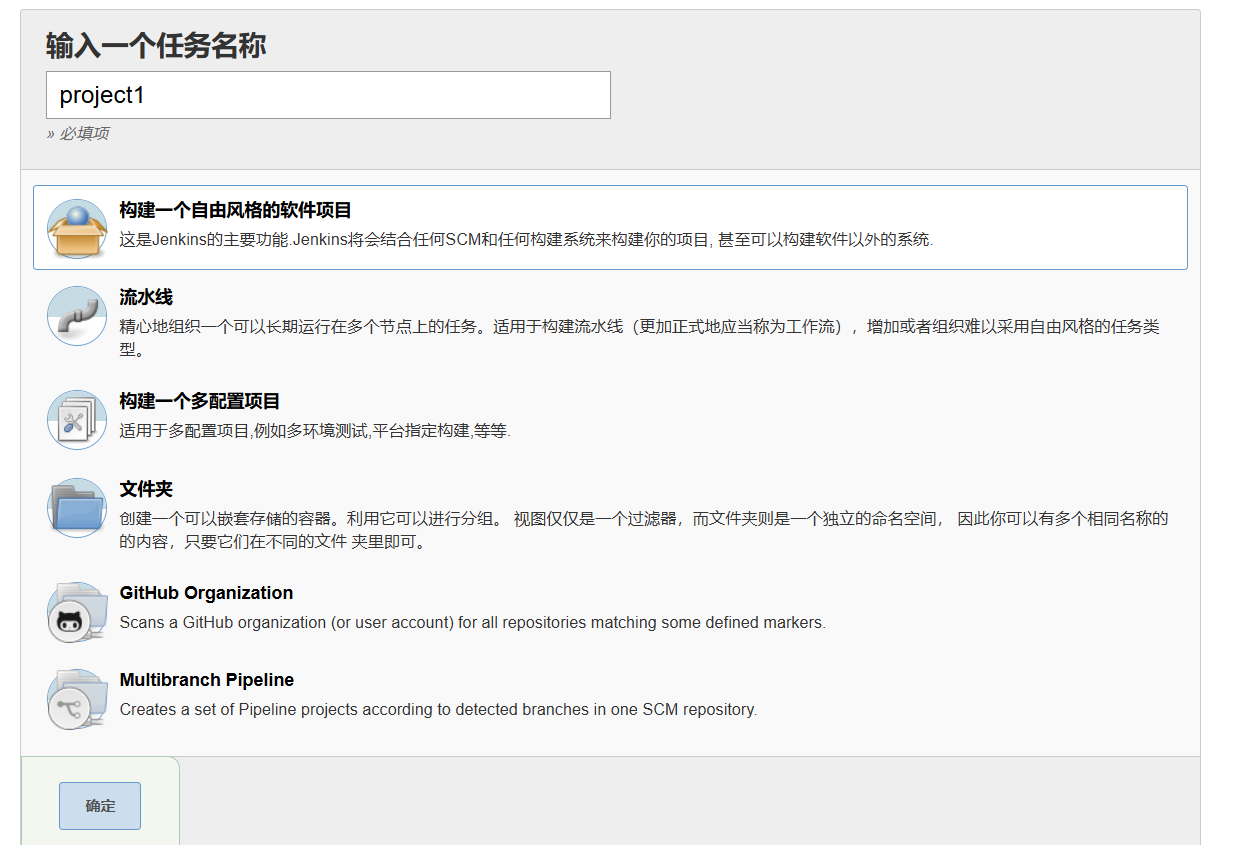Click the 流水线 description about 工作流
The height and width of the screenshot is (845, 1251).
(x=640, y=338)
